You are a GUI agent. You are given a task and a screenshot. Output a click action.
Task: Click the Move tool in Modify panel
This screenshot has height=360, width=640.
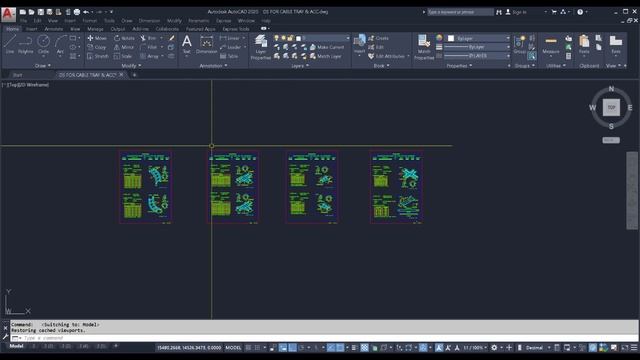pos(97,38)
